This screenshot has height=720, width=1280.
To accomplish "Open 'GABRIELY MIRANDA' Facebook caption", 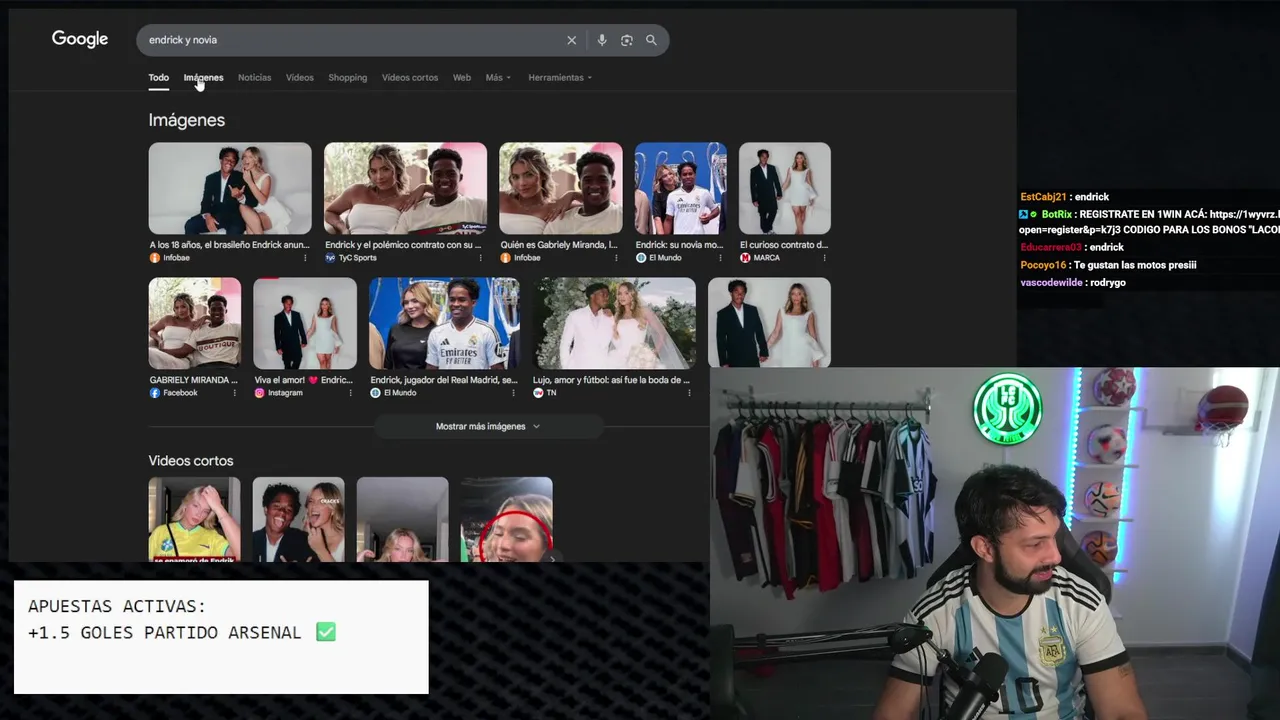I will (194, 380).
